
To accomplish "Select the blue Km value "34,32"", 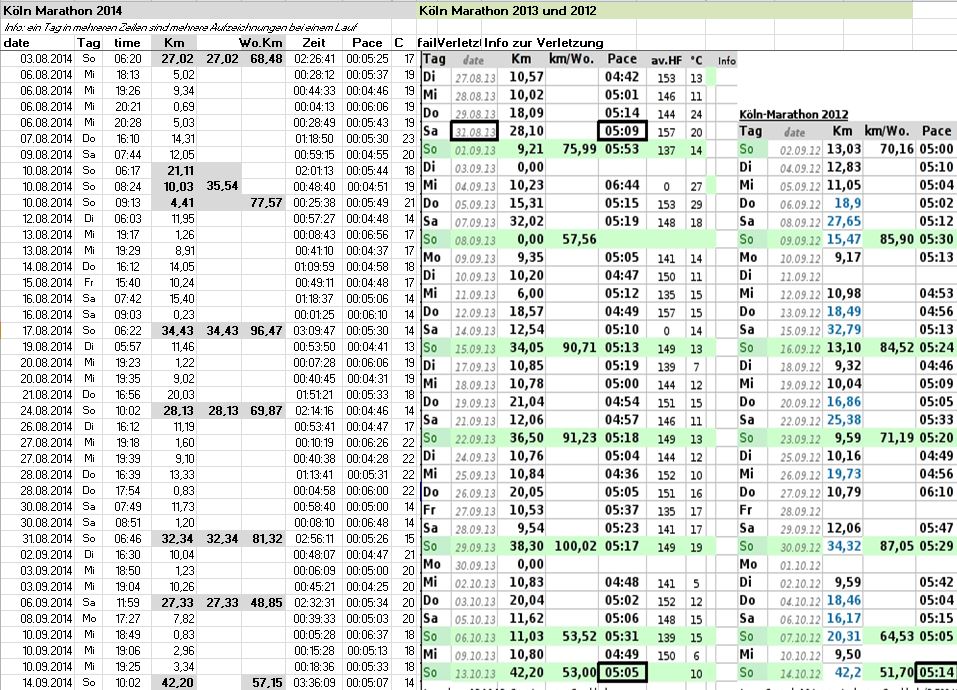I will point(844,546).
